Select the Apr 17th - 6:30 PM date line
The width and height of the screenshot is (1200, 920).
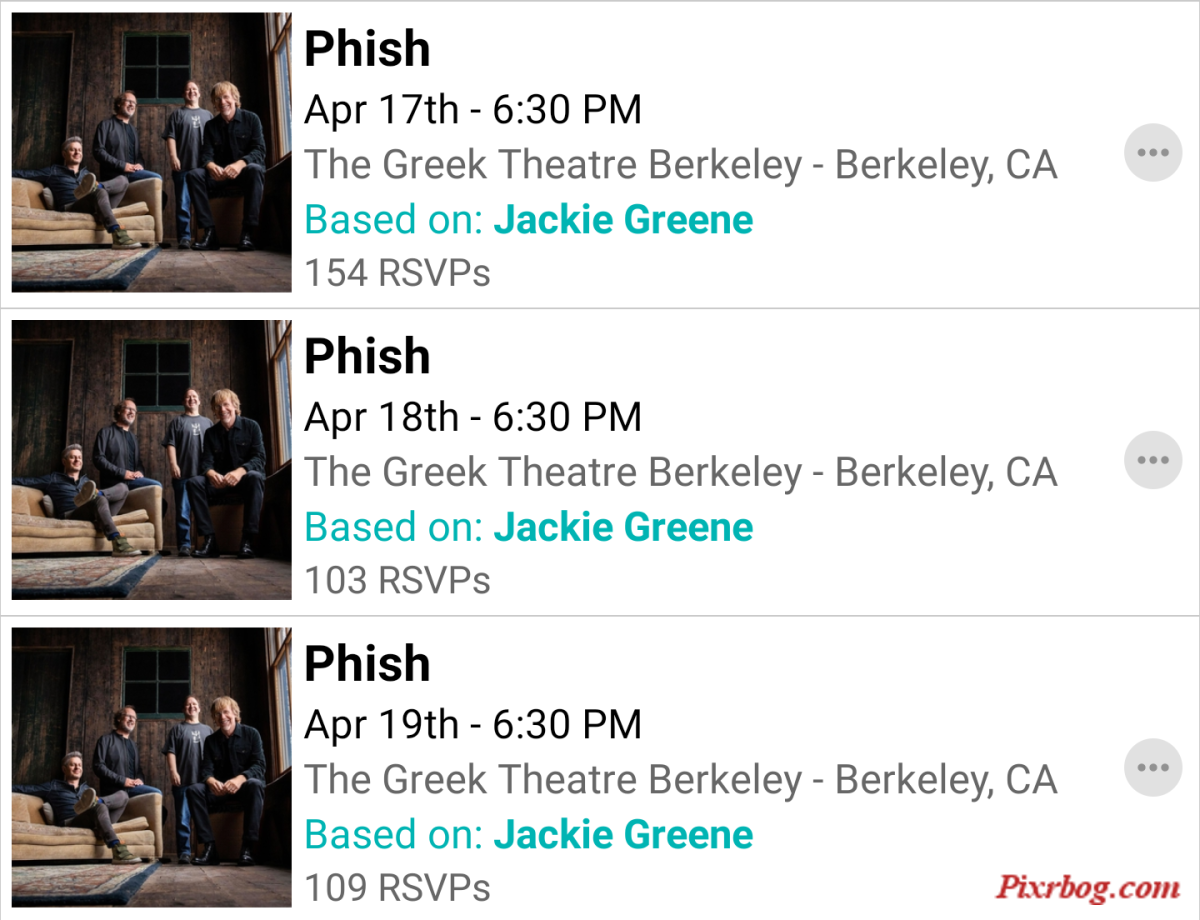(x=473, y=109)
